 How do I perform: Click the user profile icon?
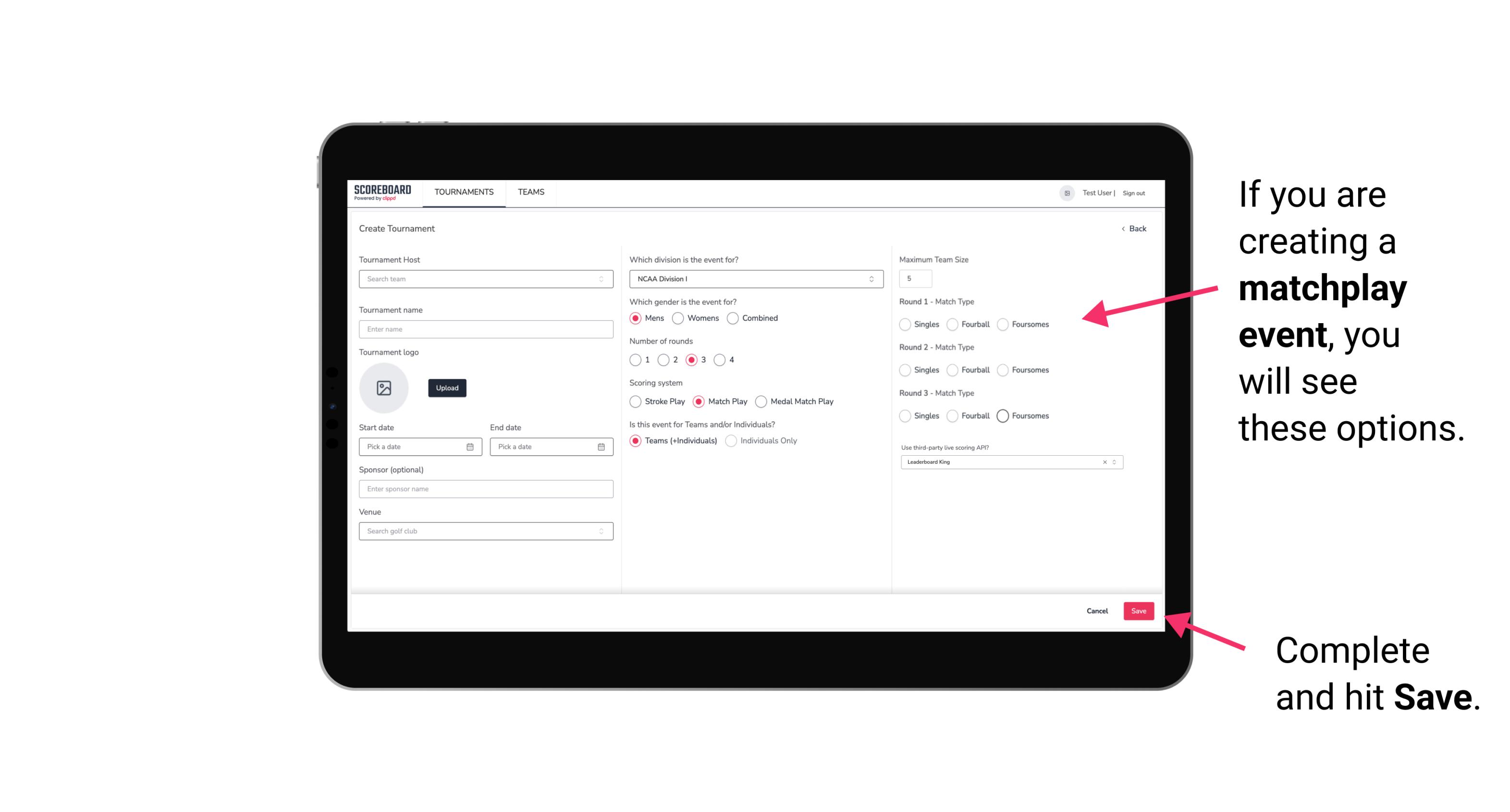[x=1064, y=192]
